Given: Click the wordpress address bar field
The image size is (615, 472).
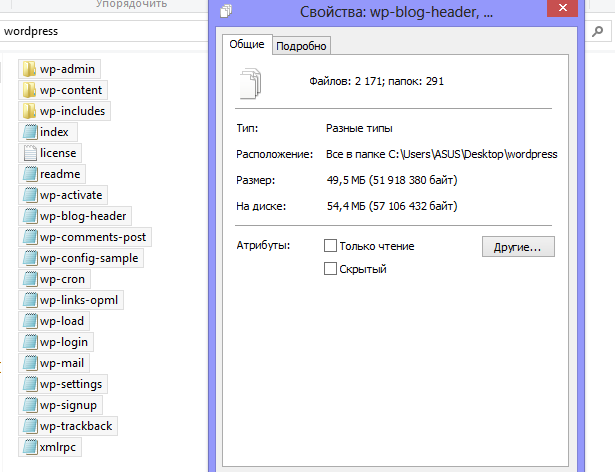Looking at the screenshot, I should coord(104,31).
